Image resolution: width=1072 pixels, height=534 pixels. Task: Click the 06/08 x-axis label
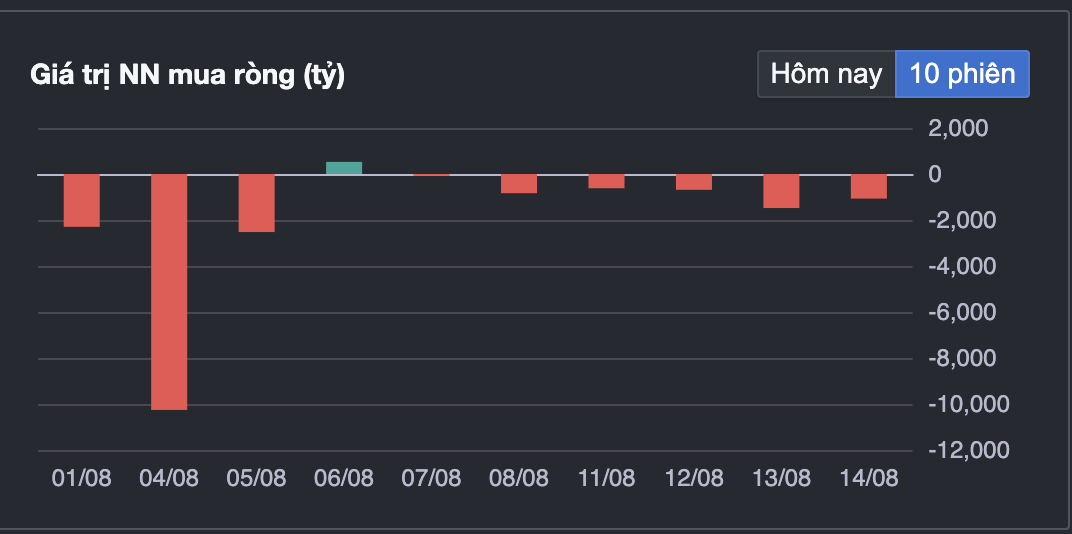coord(344,478)
